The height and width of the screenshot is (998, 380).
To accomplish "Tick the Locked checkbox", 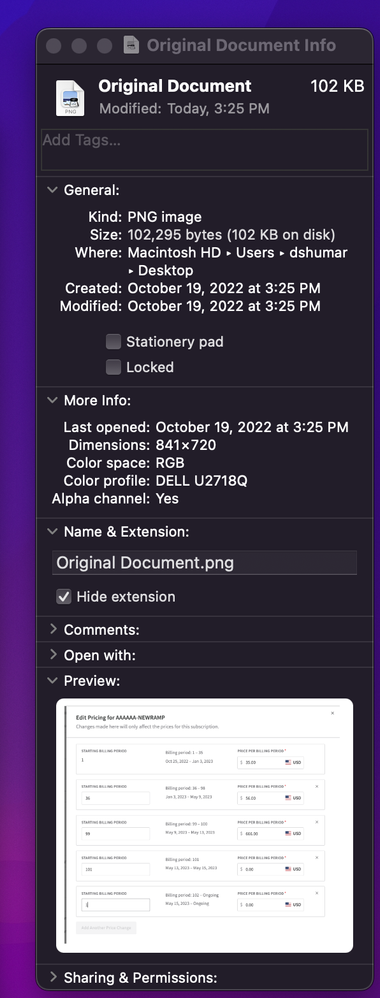I will point(113,367).
